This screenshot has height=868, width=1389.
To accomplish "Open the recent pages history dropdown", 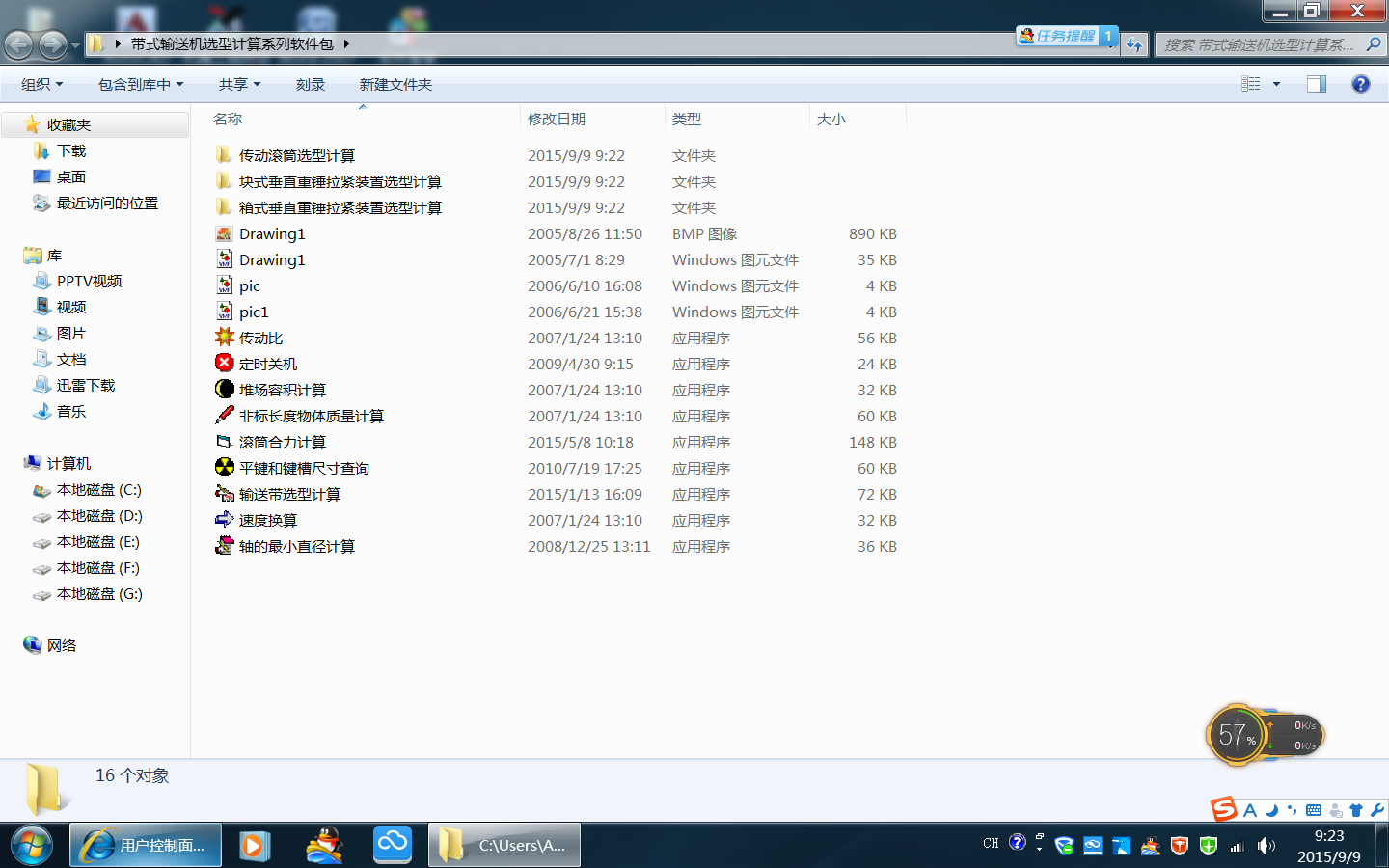I will pos(75,45).
